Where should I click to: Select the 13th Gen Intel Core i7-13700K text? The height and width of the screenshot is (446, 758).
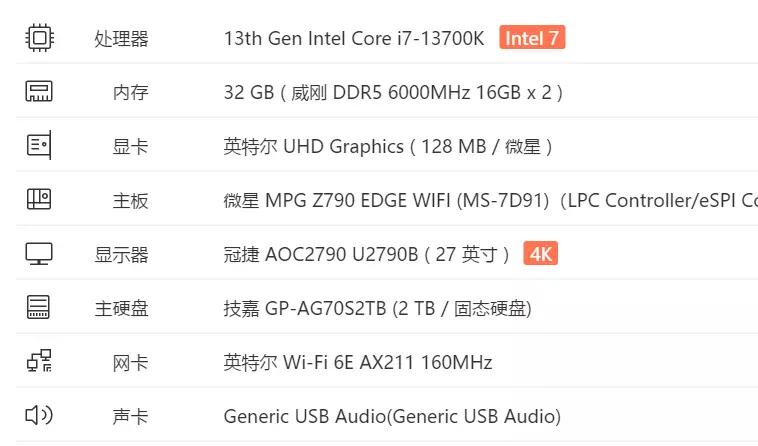[354, 38]
